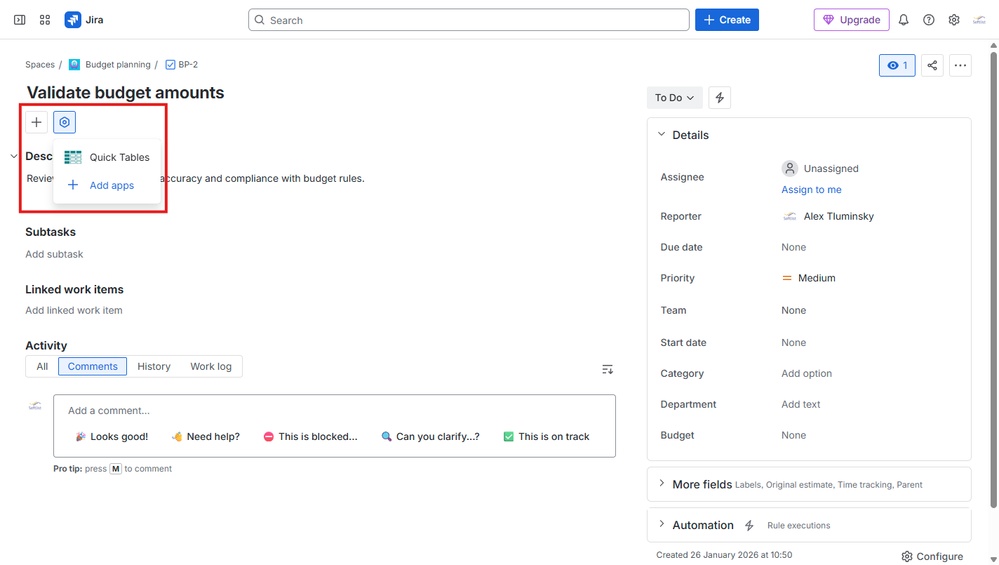The image size is (999, 565).
Task: Share this work item
Action: pos(932,65)
